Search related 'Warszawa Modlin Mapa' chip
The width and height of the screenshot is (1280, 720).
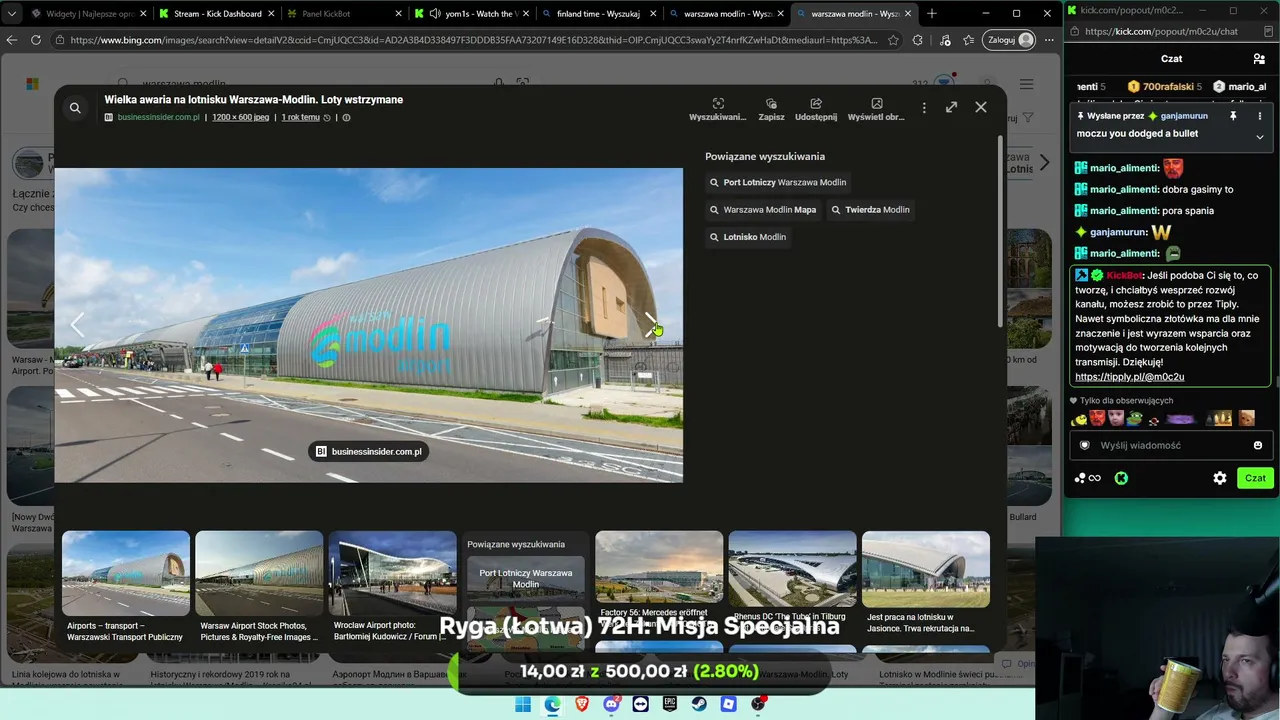763,210
